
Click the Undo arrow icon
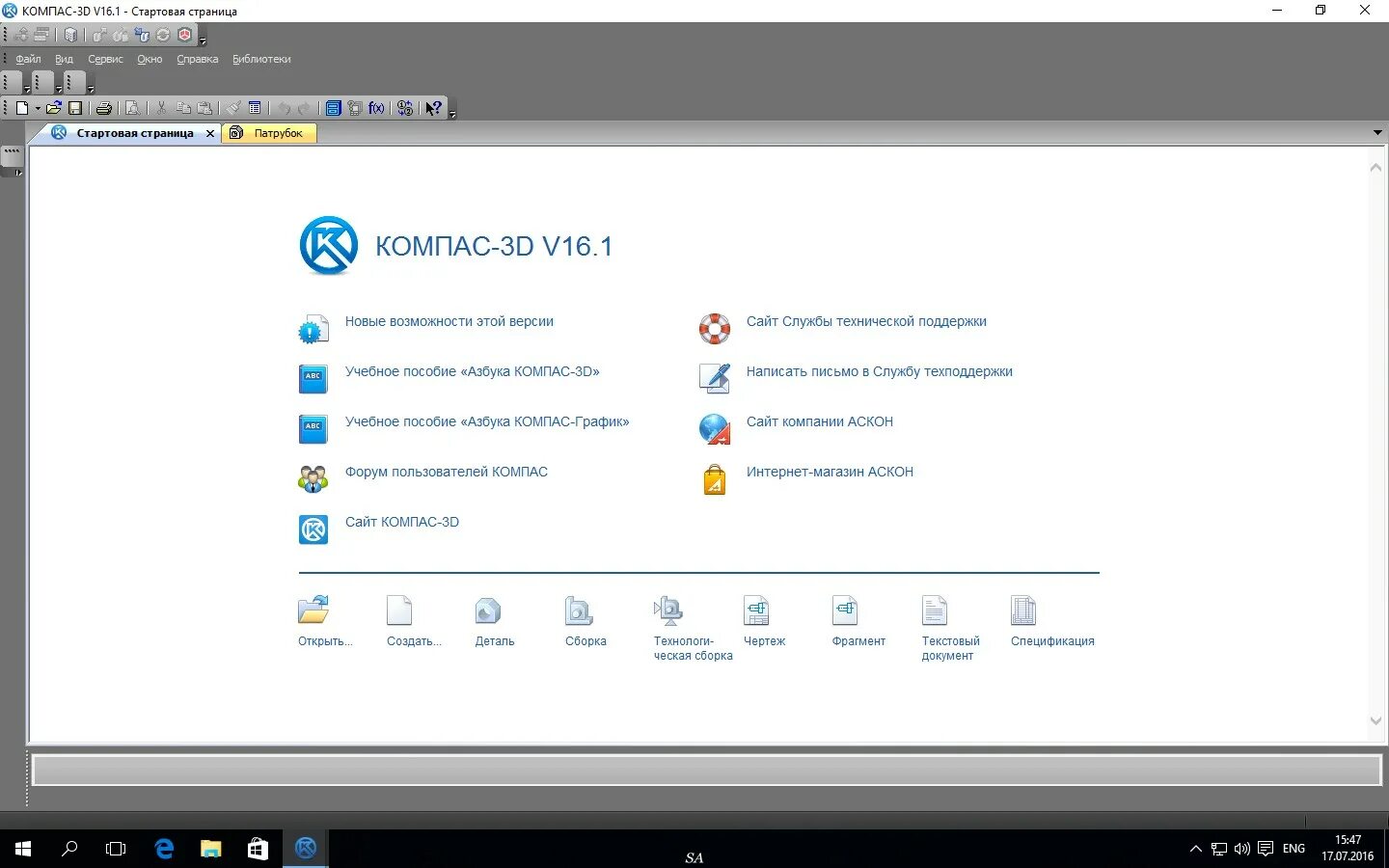pos(284,108)
